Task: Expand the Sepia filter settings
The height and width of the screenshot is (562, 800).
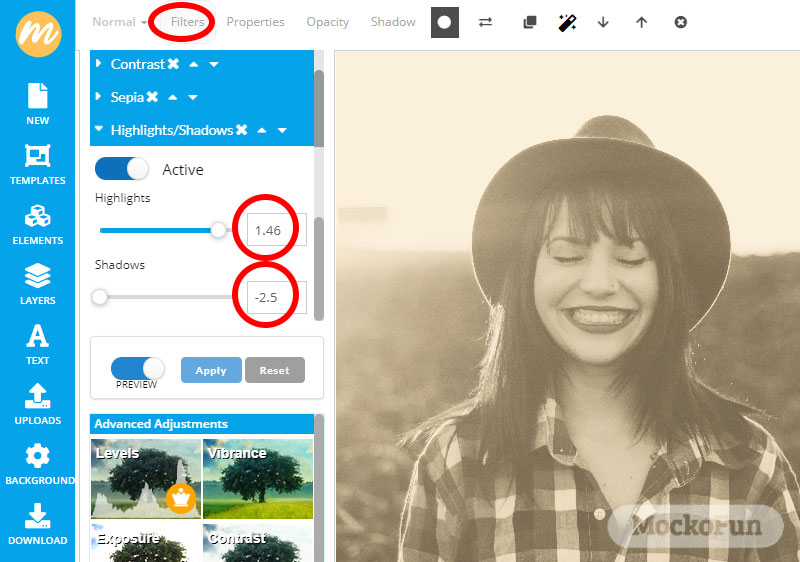Action: 98,96
